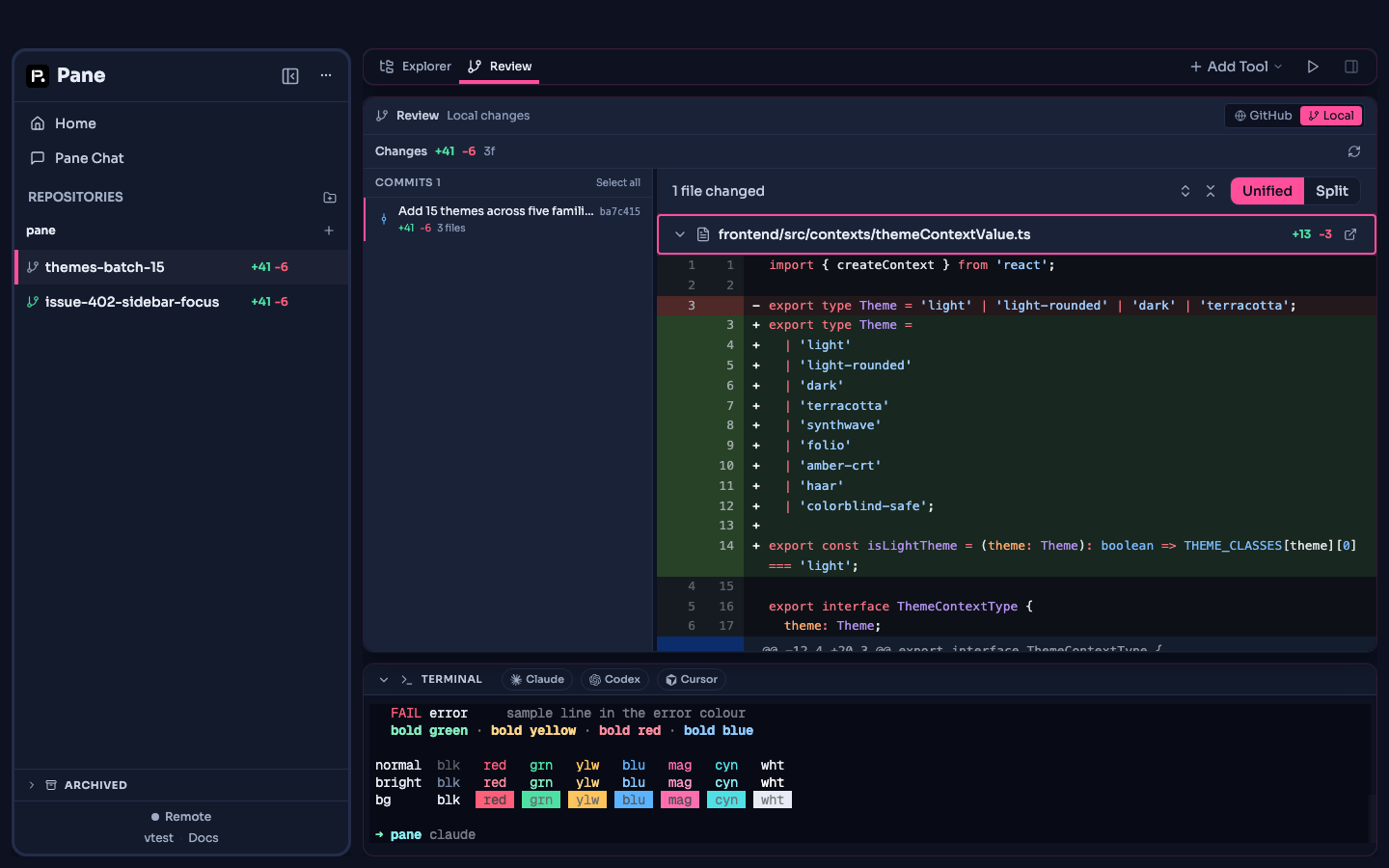Click the REPOSITORIES section header
The width and height of the screenshot is (1389, 868).
[75, 197]
